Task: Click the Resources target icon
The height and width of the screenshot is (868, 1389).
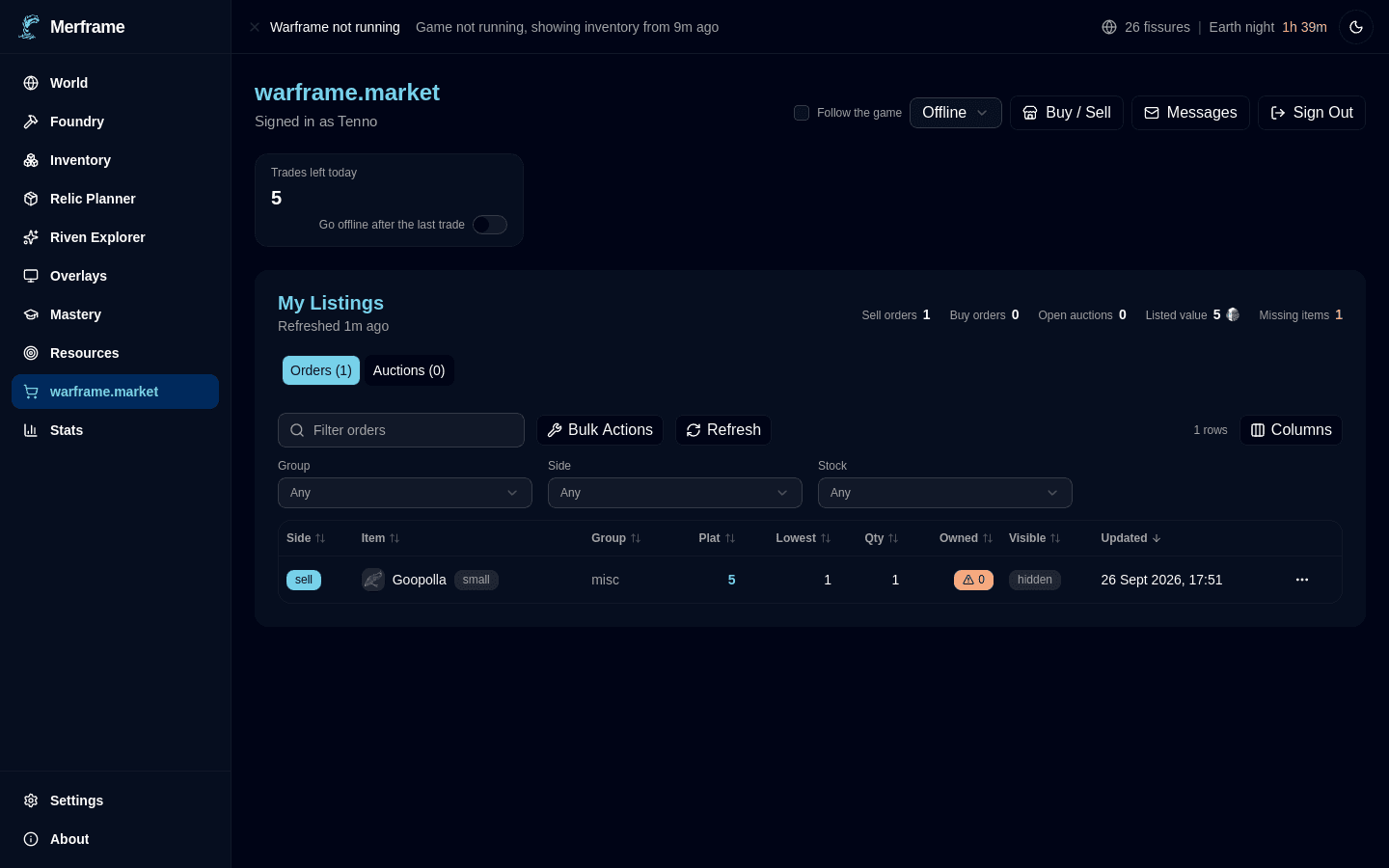Action: 31,353
